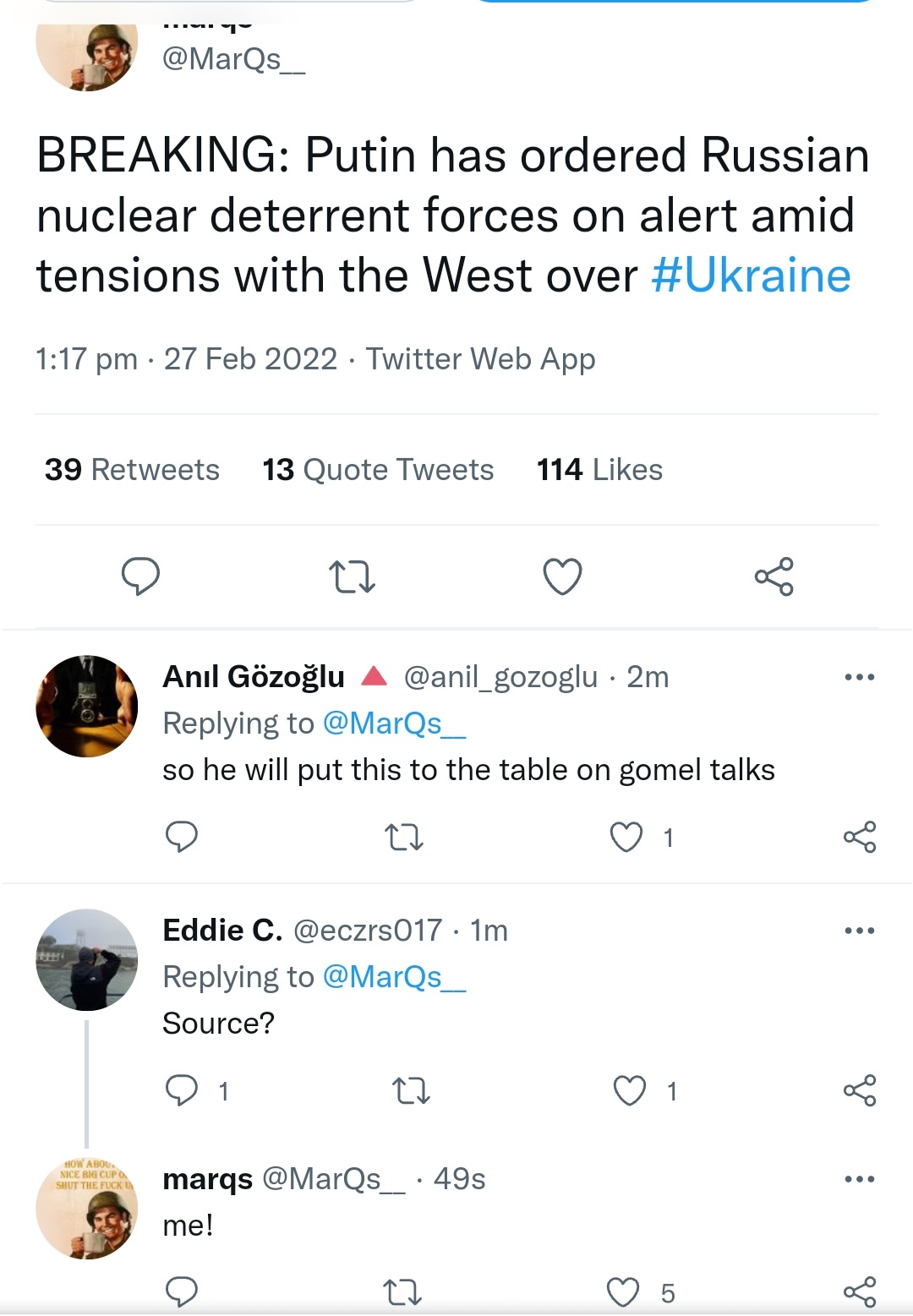View the 39 Retweets list
913x1316 pixels.
pyautogui.click(x=132, y=470)
